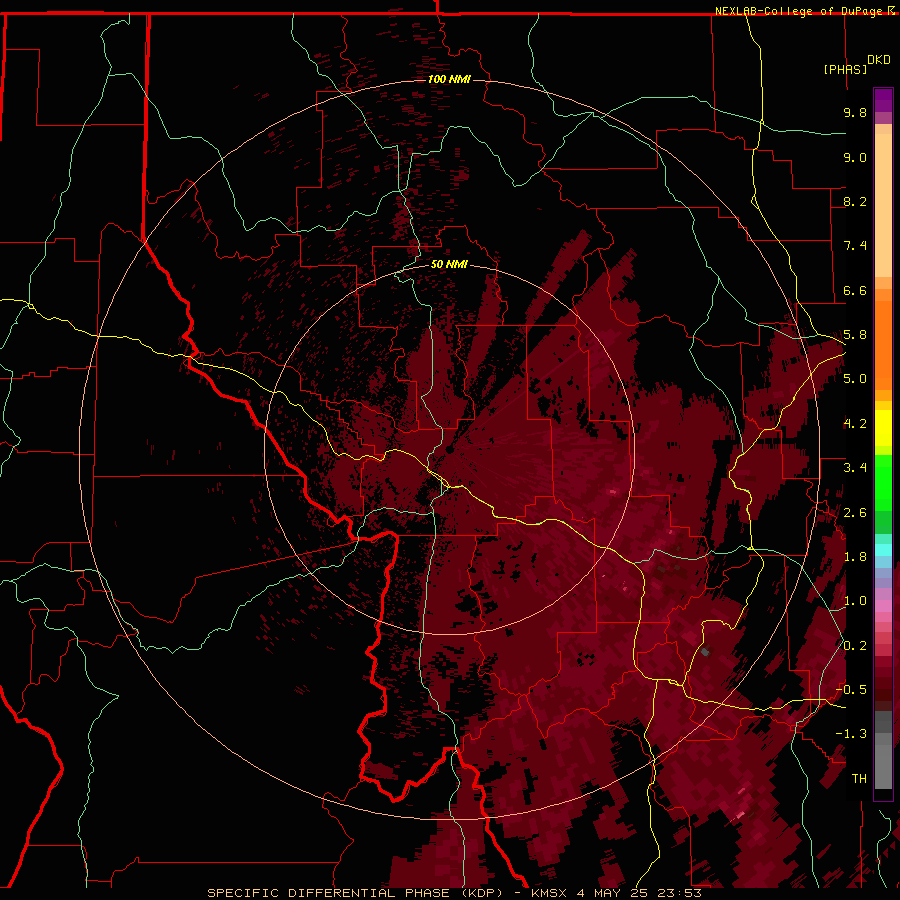This screenshot has width=900, height=900.
Task: Click the 8.2 value on color scale
Action: click(855, 201)
